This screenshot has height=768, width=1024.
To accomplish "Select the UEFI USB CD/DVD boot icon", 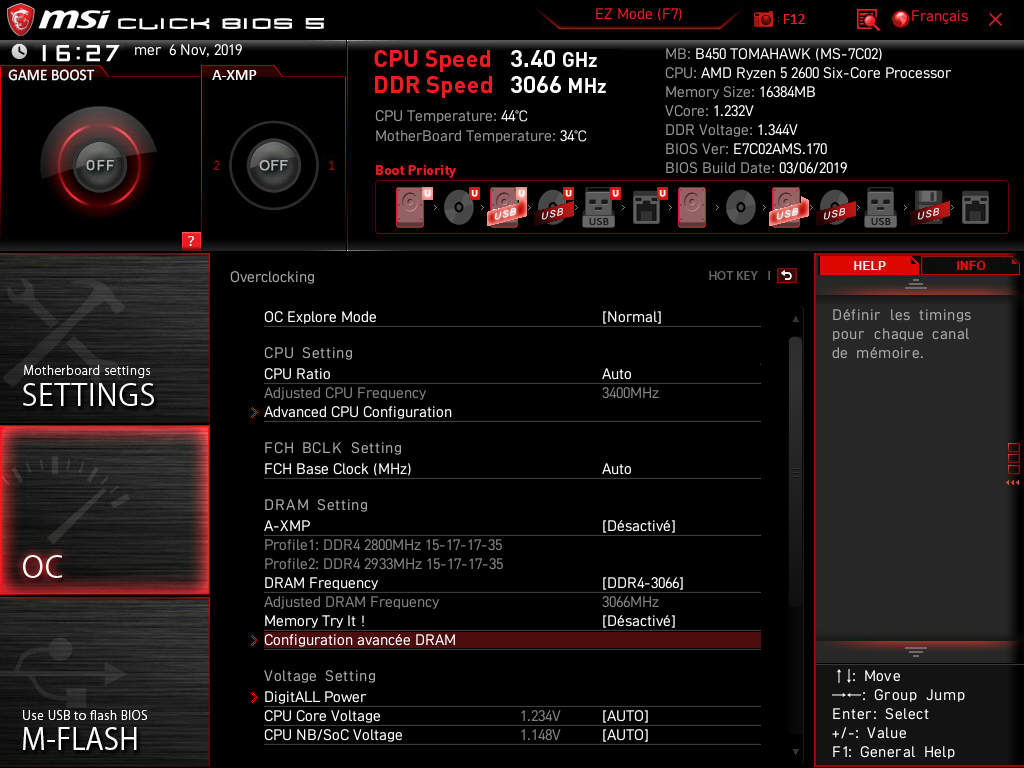I will tap(554, 207).
